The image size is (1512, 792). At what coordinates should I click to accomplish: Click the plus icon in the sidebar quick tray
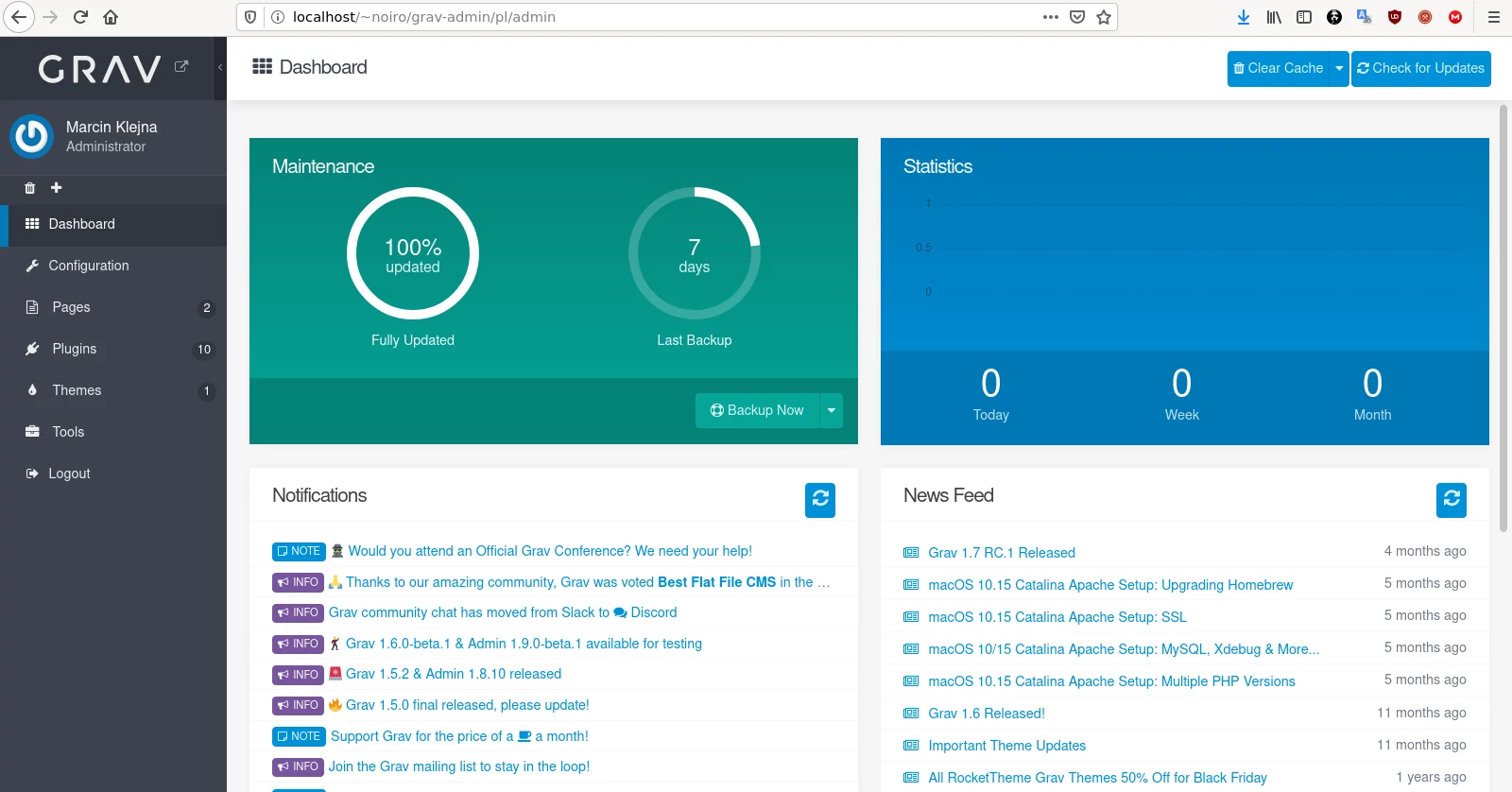pos(57,188)
